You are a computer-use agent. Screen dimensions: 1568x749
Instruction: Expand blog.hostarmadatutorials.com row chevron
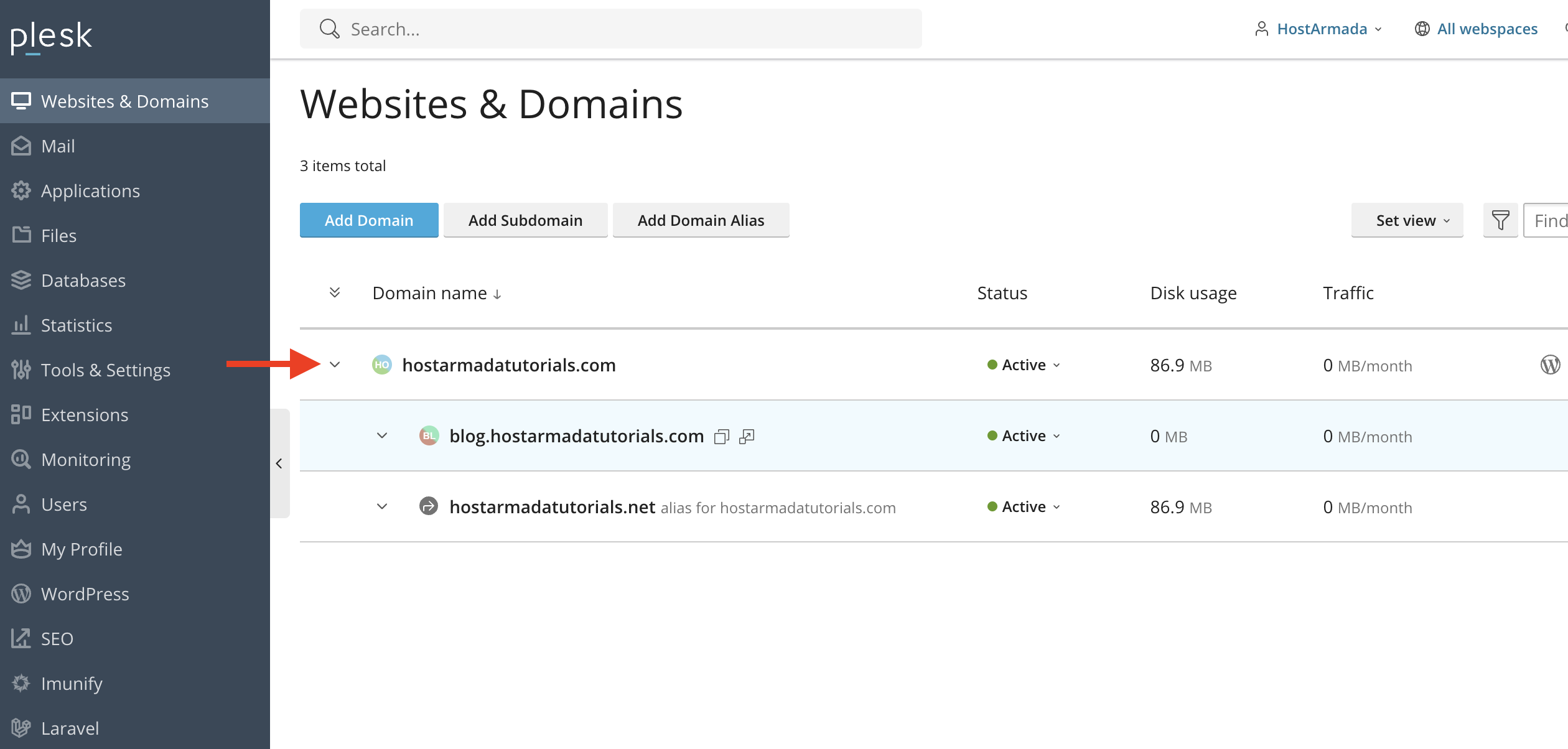pyautogui.click(x=382, y=435)
